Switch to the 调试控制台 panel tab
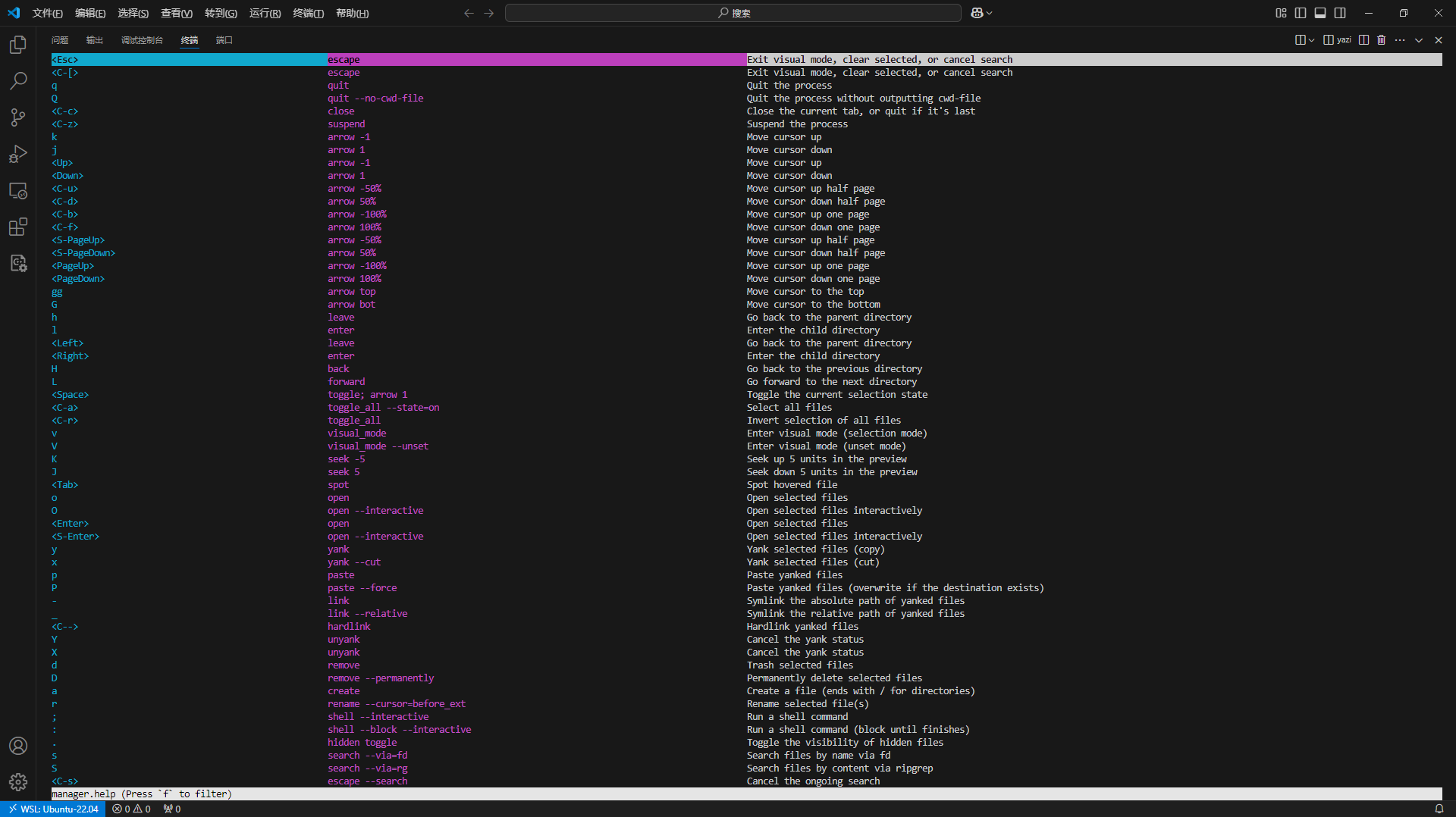 (x=142, y=40)
